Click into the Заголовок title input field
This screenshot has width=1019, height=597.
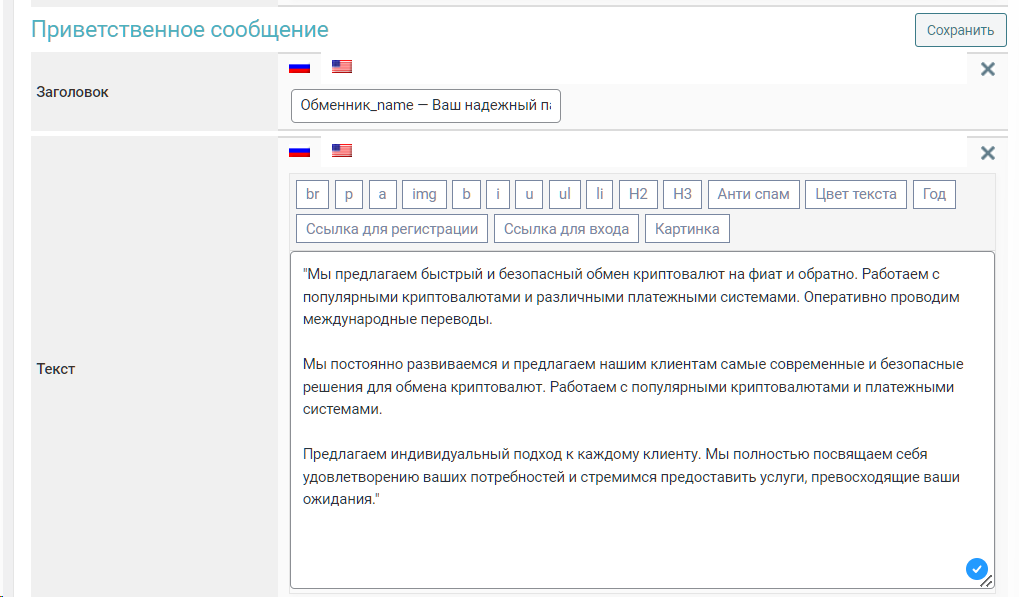coord(425,106)
